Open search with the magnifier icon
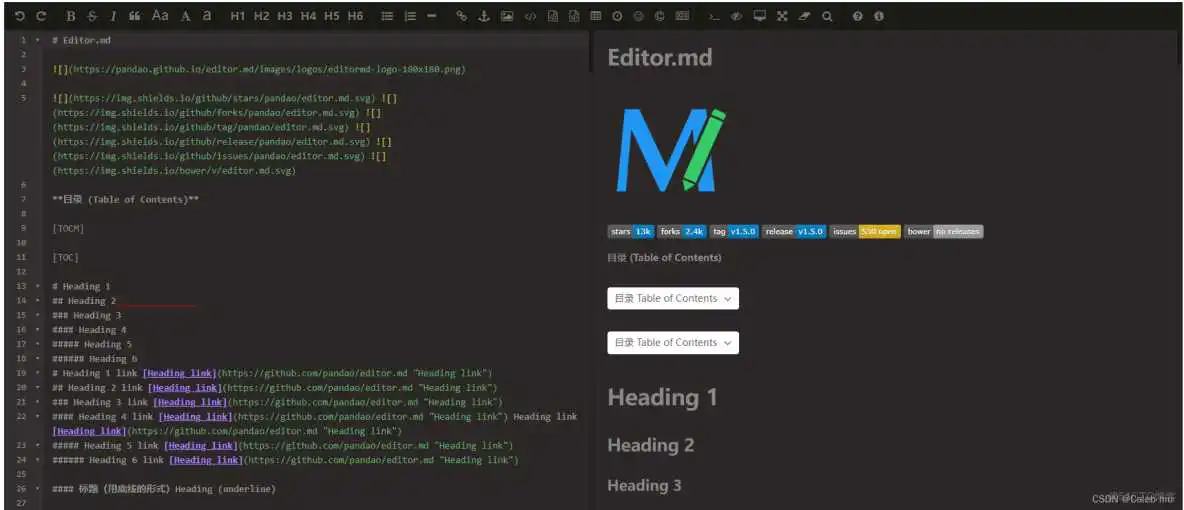 (x=827, y=16)
